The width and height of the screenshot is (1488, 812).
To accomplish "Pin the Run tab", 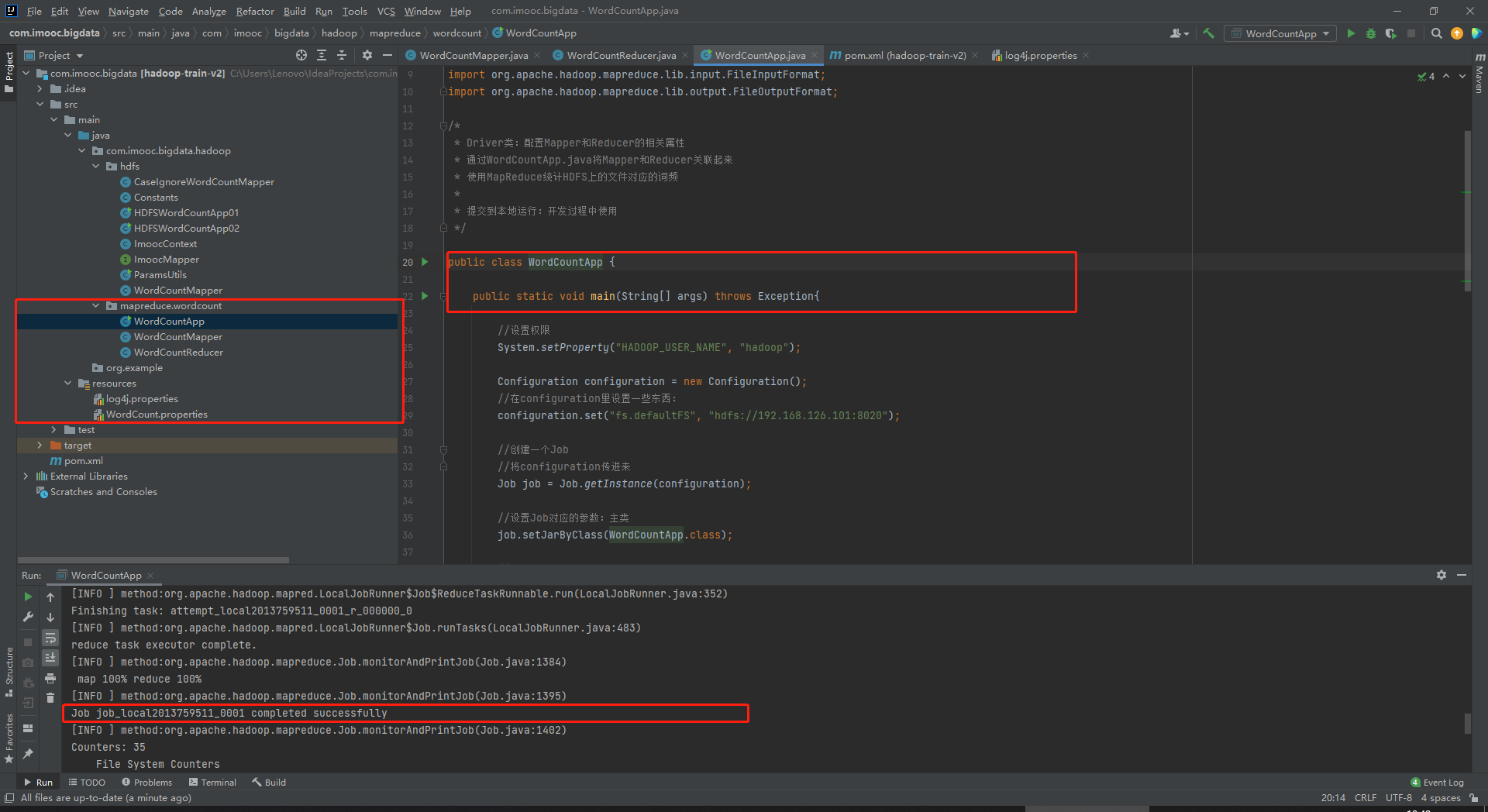I will (28, 753).
